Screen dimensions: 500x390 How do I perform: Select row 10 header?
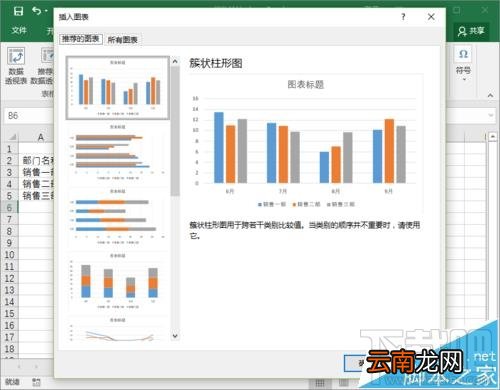(9, 255)
